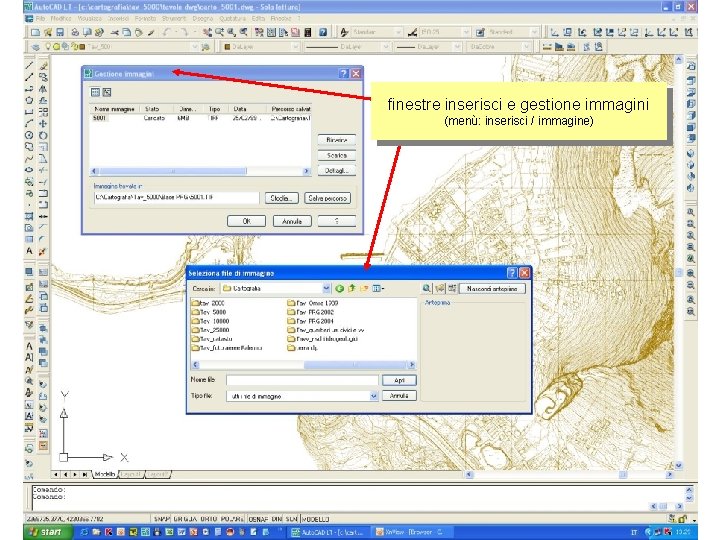Click Up one level folder icon
Screen dimensions: 720x540
coord(352,288)
